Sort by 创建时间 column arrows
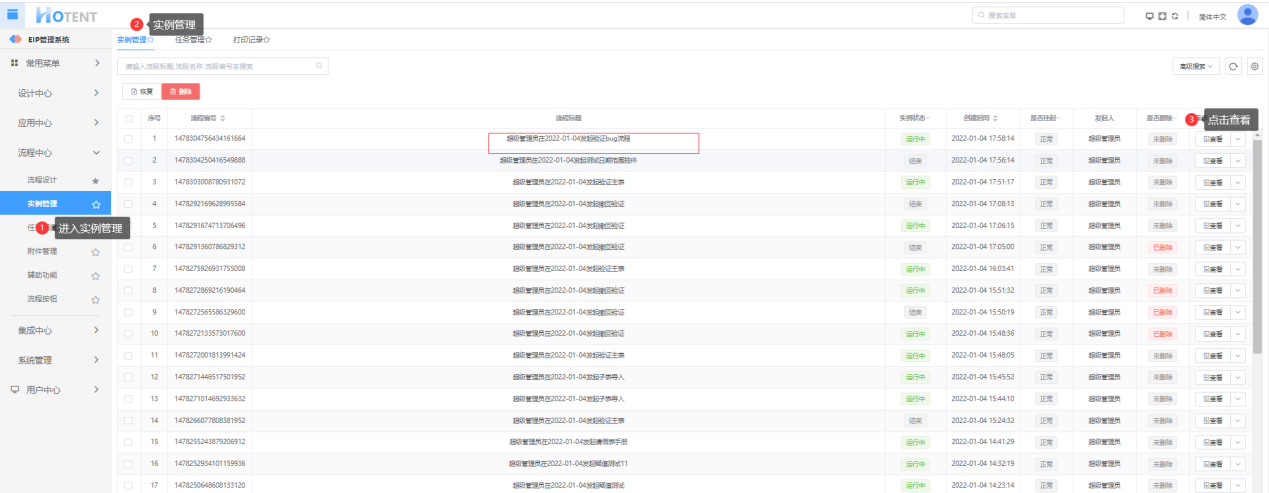Screen dimensions: 1269x493 tap(993, 118)
